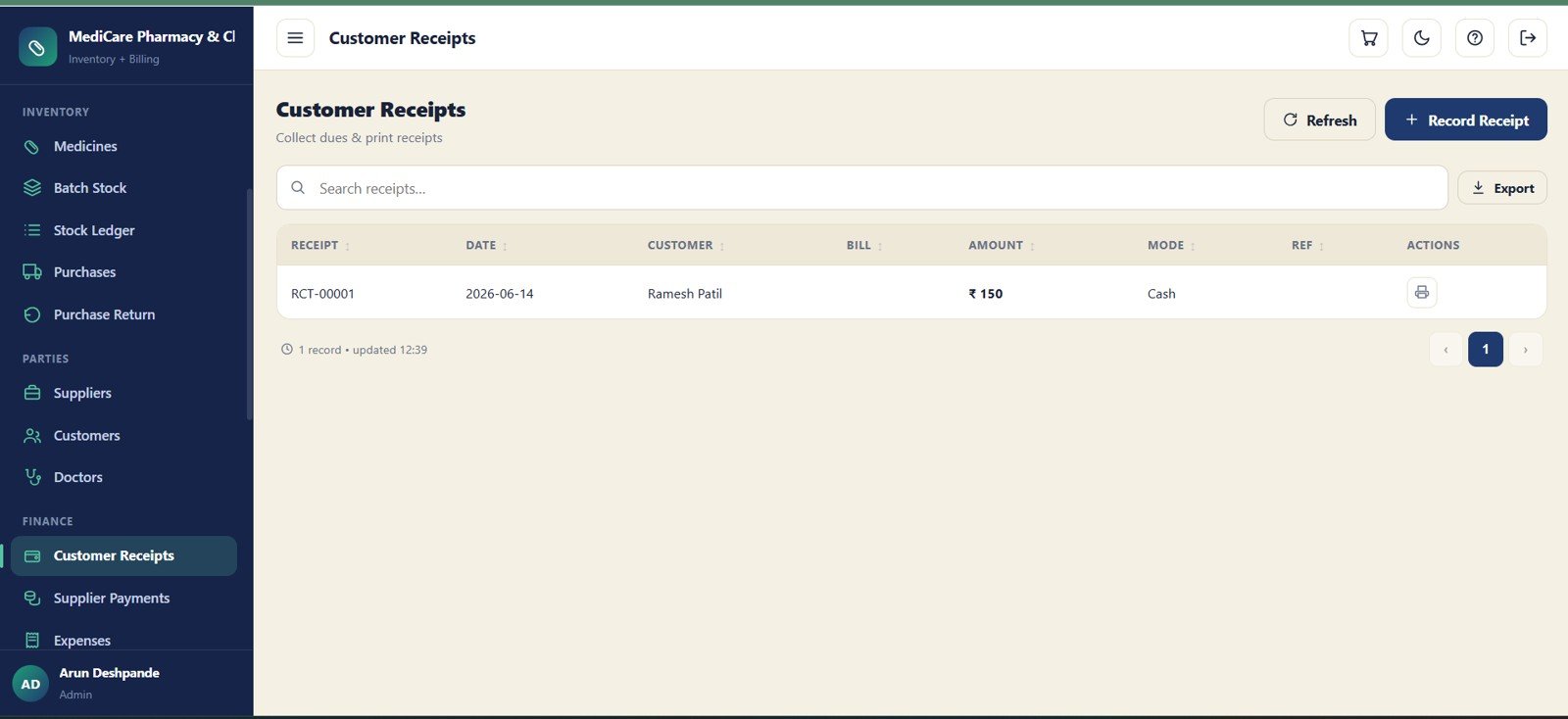Click the Doctors stethoscope icon

point(32,477)
